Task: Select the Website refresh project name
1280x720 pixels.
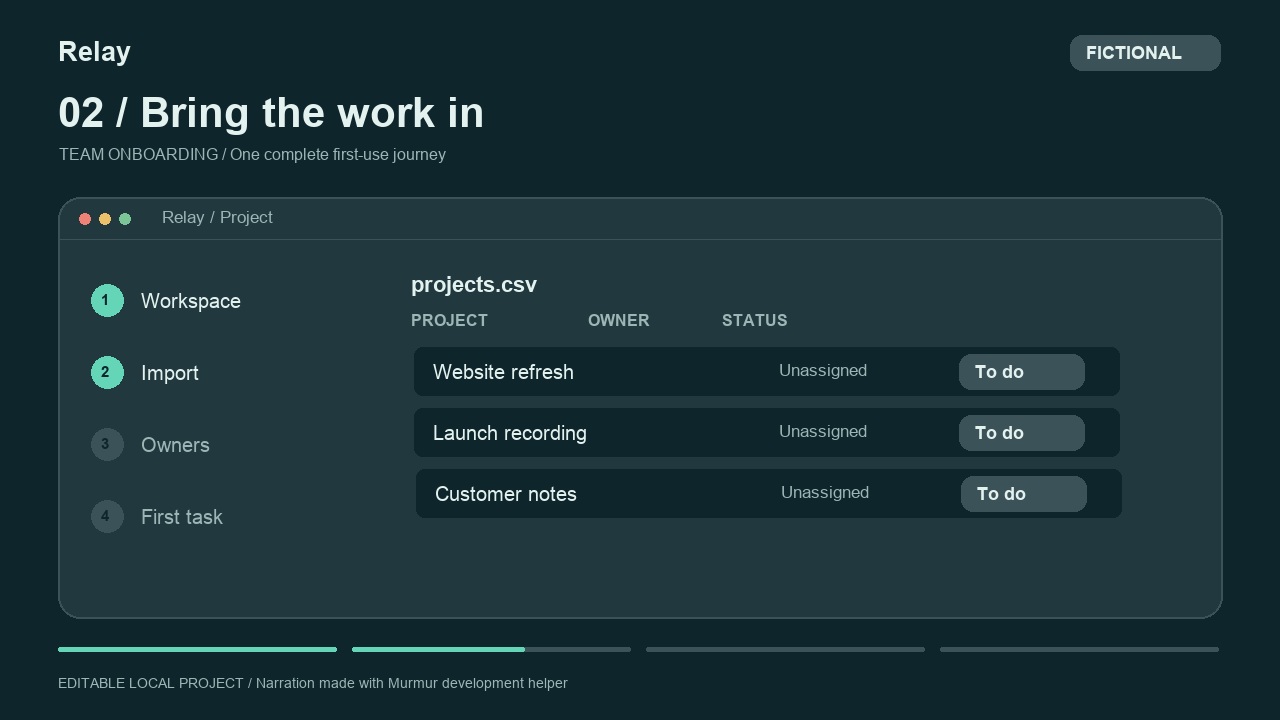Action: (503, 372)
